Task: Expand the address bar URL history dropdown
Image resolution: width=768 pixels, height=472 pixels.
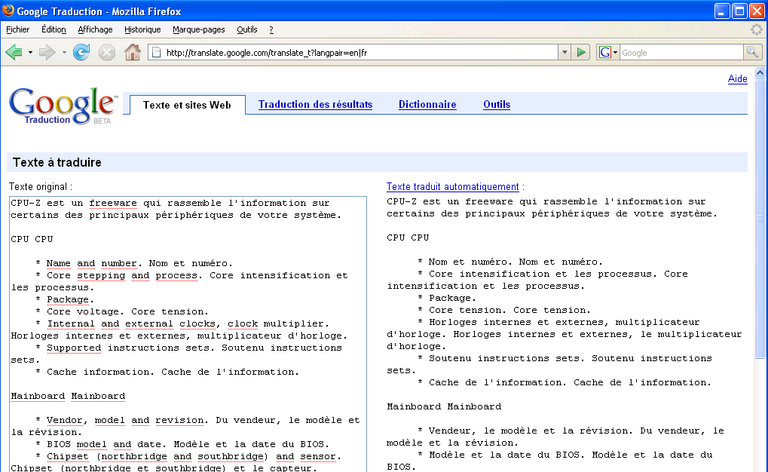Action: click(x=564, y=52)
